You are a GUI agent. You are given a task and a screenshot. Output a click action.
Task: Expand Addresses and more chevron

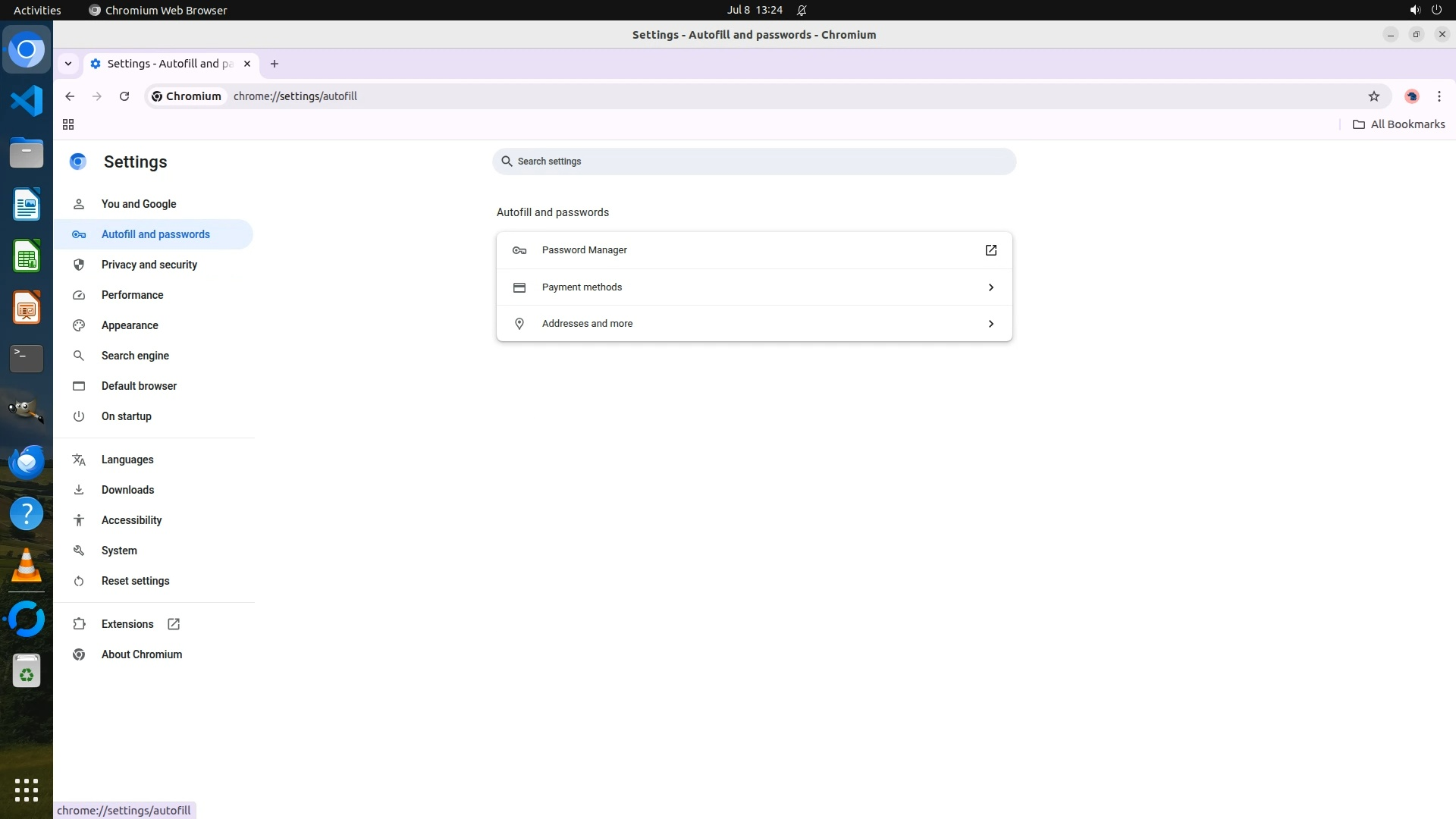point(990,324)
